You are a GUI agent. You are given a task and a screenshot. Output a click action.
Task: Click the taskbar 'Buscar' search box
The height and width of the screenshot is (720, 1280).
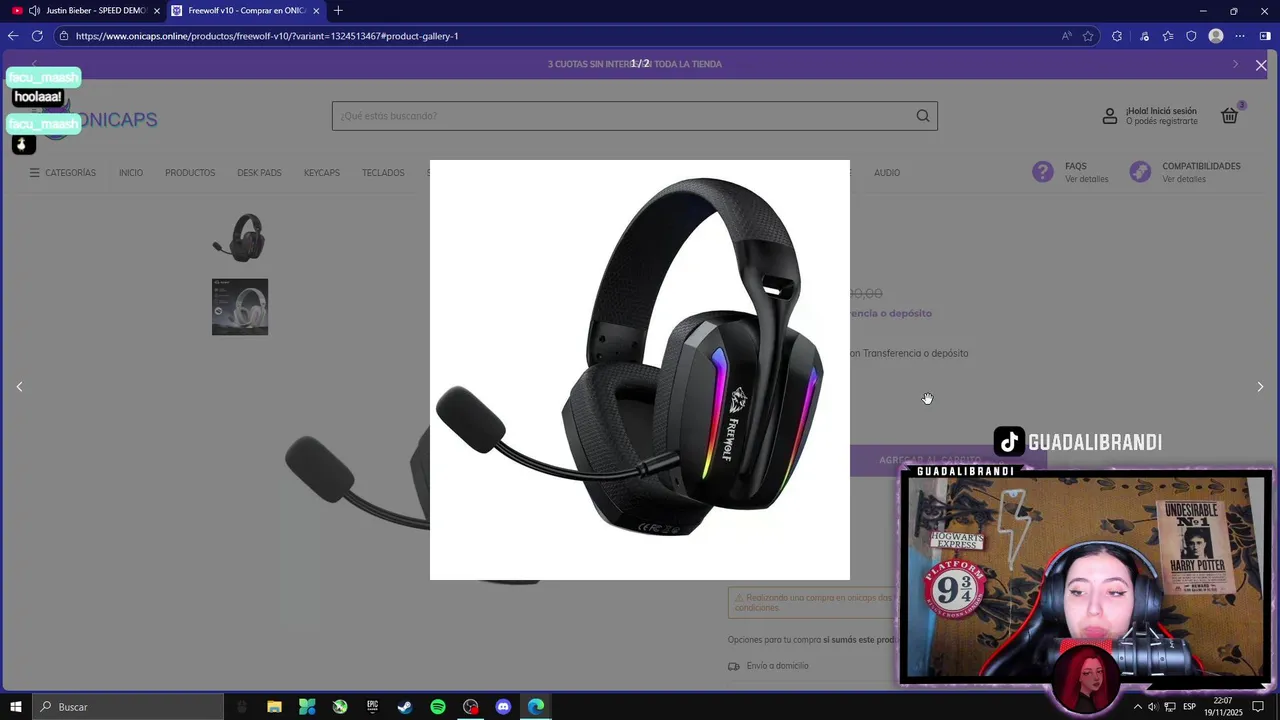click(x=128, y=707)
